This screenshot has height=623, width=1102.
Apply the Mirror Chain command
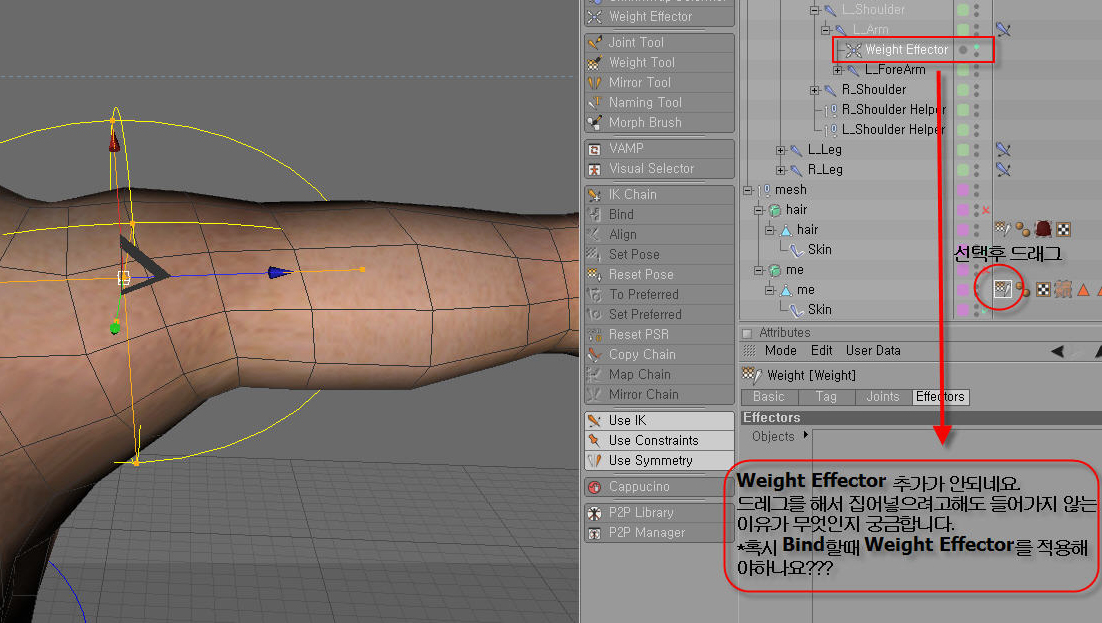tap(659, 394)
